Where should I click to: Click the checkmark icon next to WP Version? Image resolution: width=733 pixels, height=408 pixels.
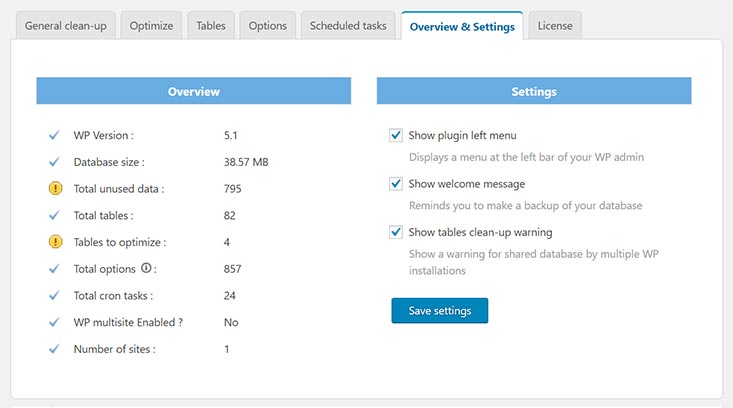pyautogui.click(x=54, y=135)
